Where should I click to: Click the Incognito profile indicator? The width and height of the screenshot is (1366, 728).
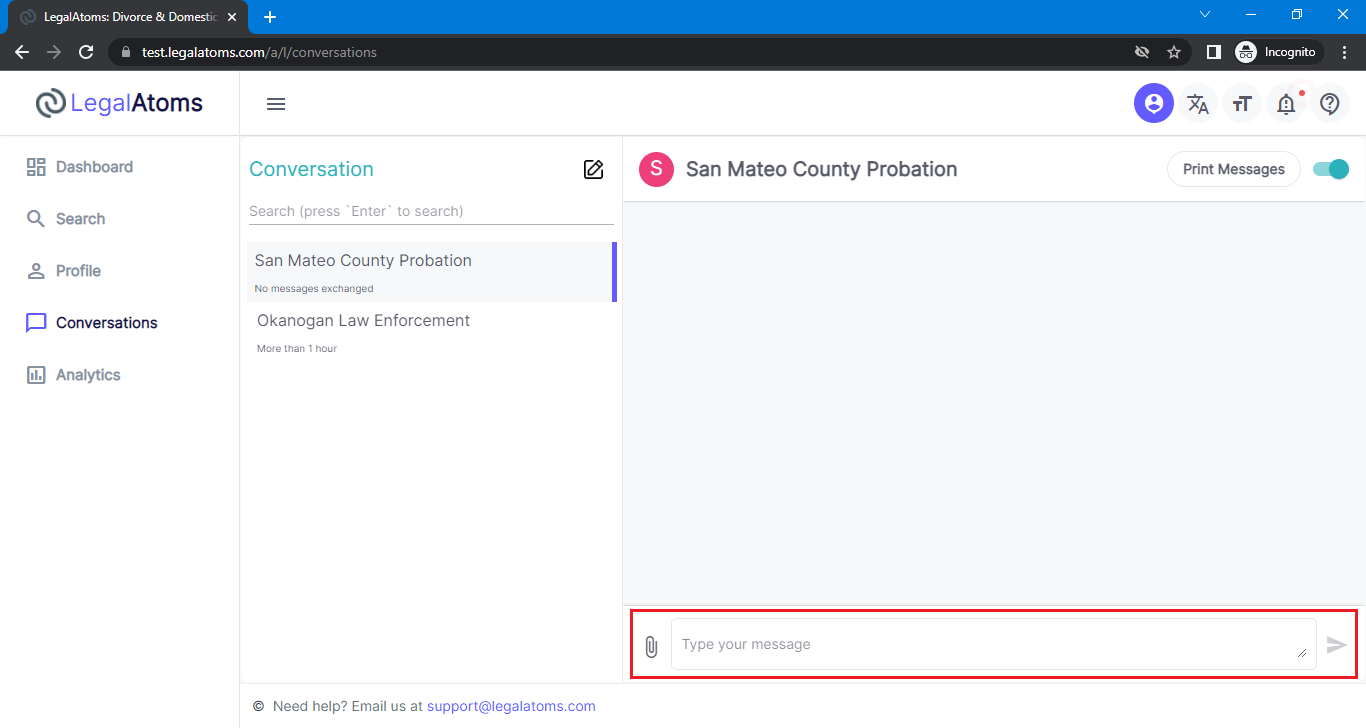(x=1279, y=52)
